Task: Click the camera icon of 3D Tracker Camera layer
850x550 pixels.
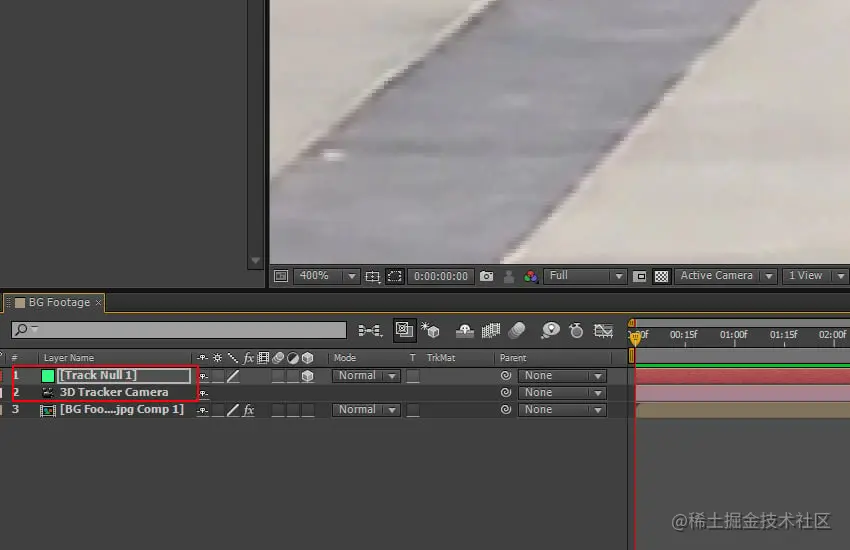Action: (48, 392)
